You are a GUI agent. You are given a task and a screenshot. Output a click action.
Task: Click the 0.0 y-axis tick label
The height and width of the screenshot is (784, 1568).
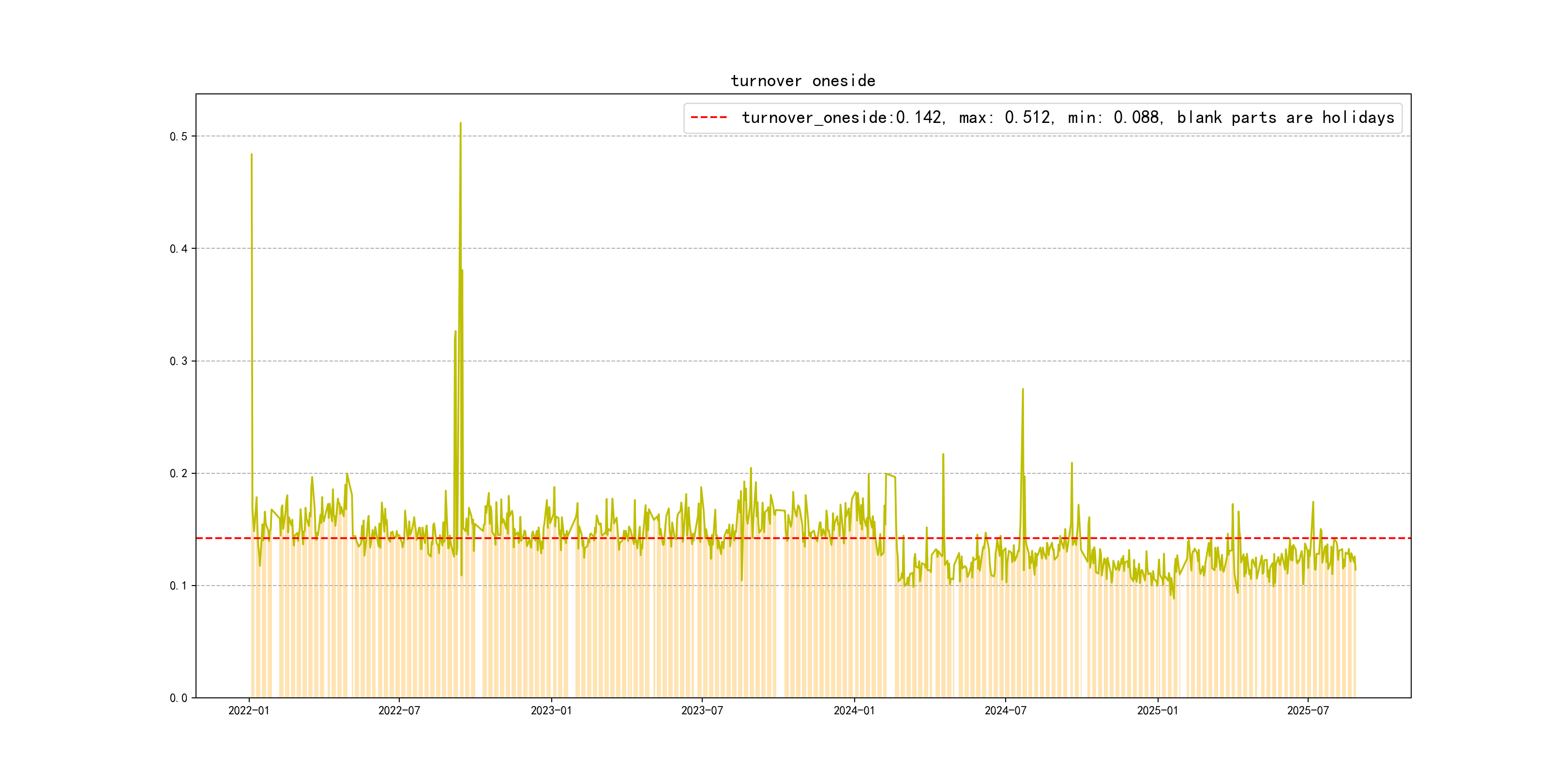click(179, 698)
